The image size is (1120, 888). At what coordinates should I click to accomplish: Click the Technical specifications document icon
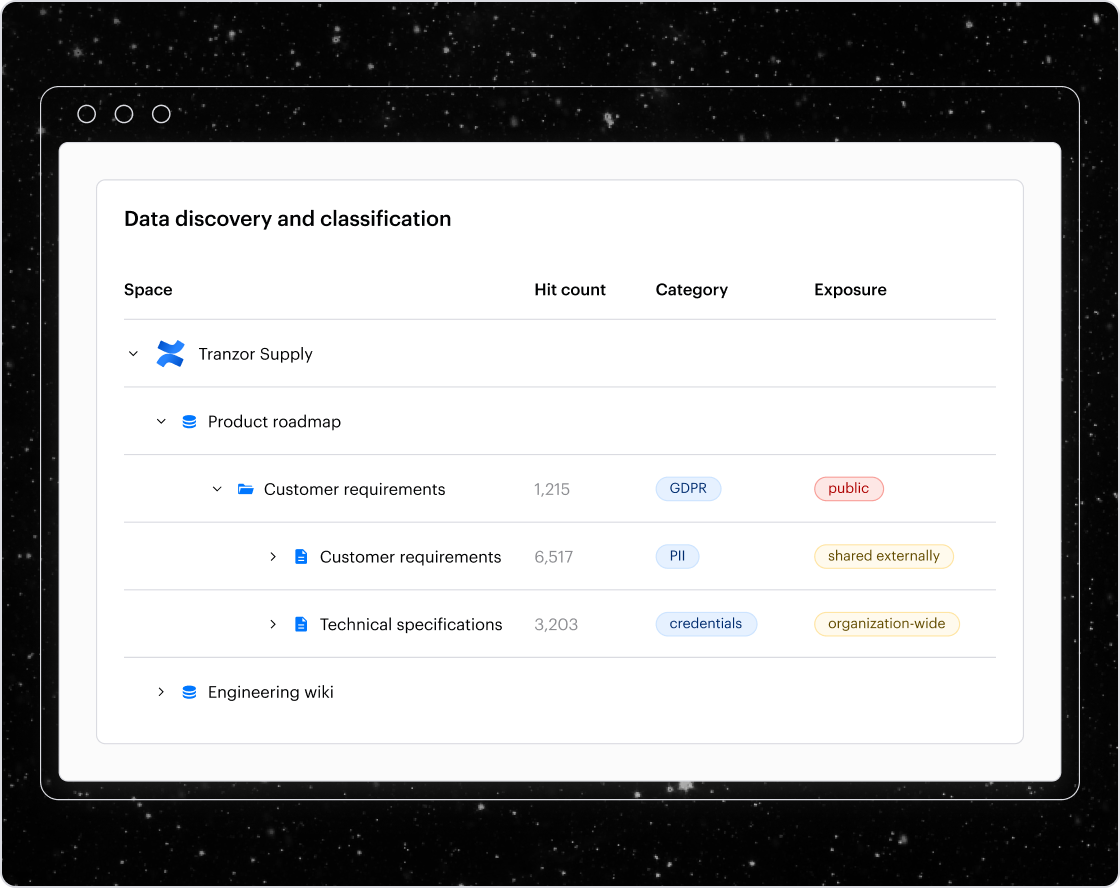[301, 623]
